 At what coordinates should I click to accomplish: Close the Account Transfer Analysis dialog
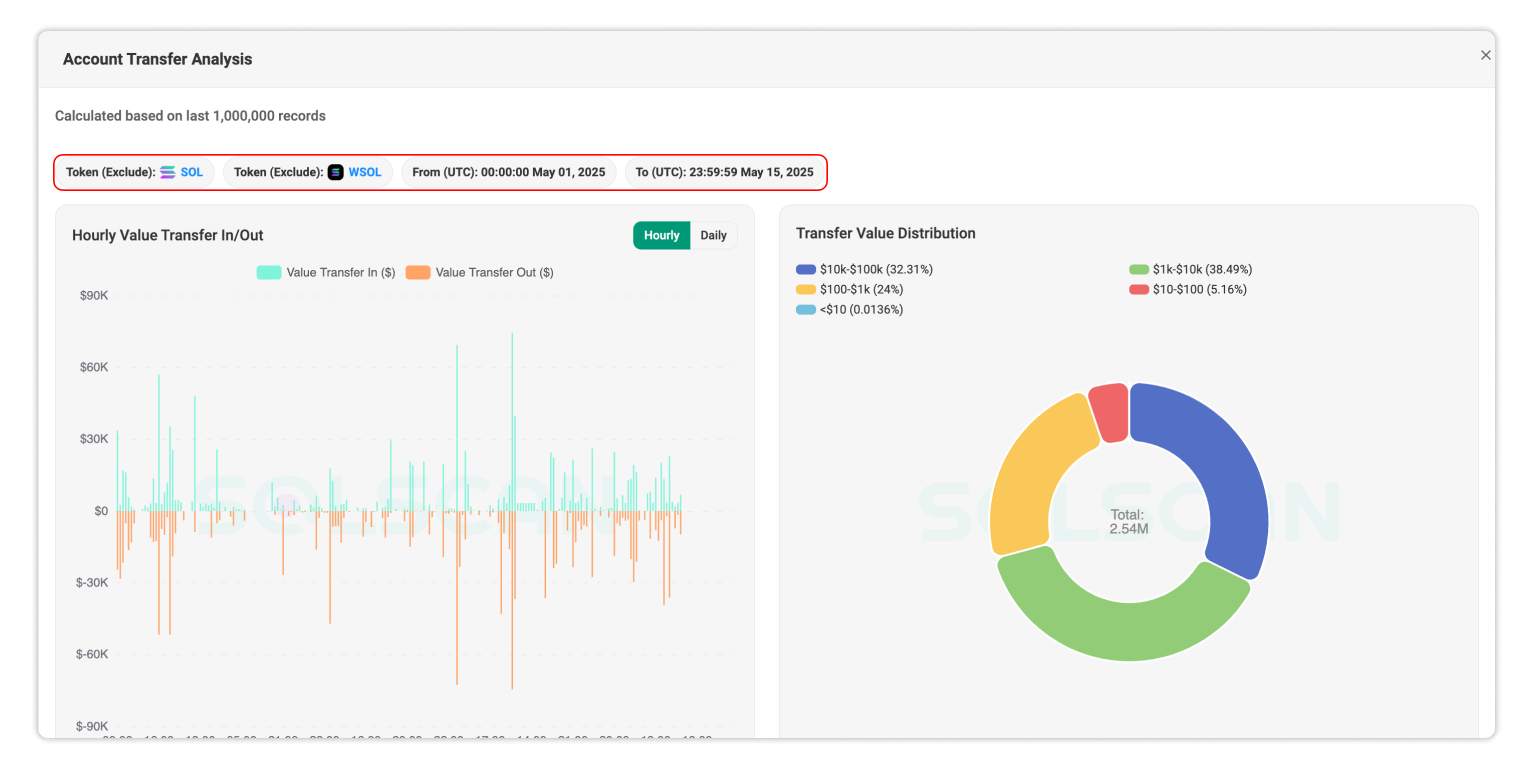tap(1485, 56)
